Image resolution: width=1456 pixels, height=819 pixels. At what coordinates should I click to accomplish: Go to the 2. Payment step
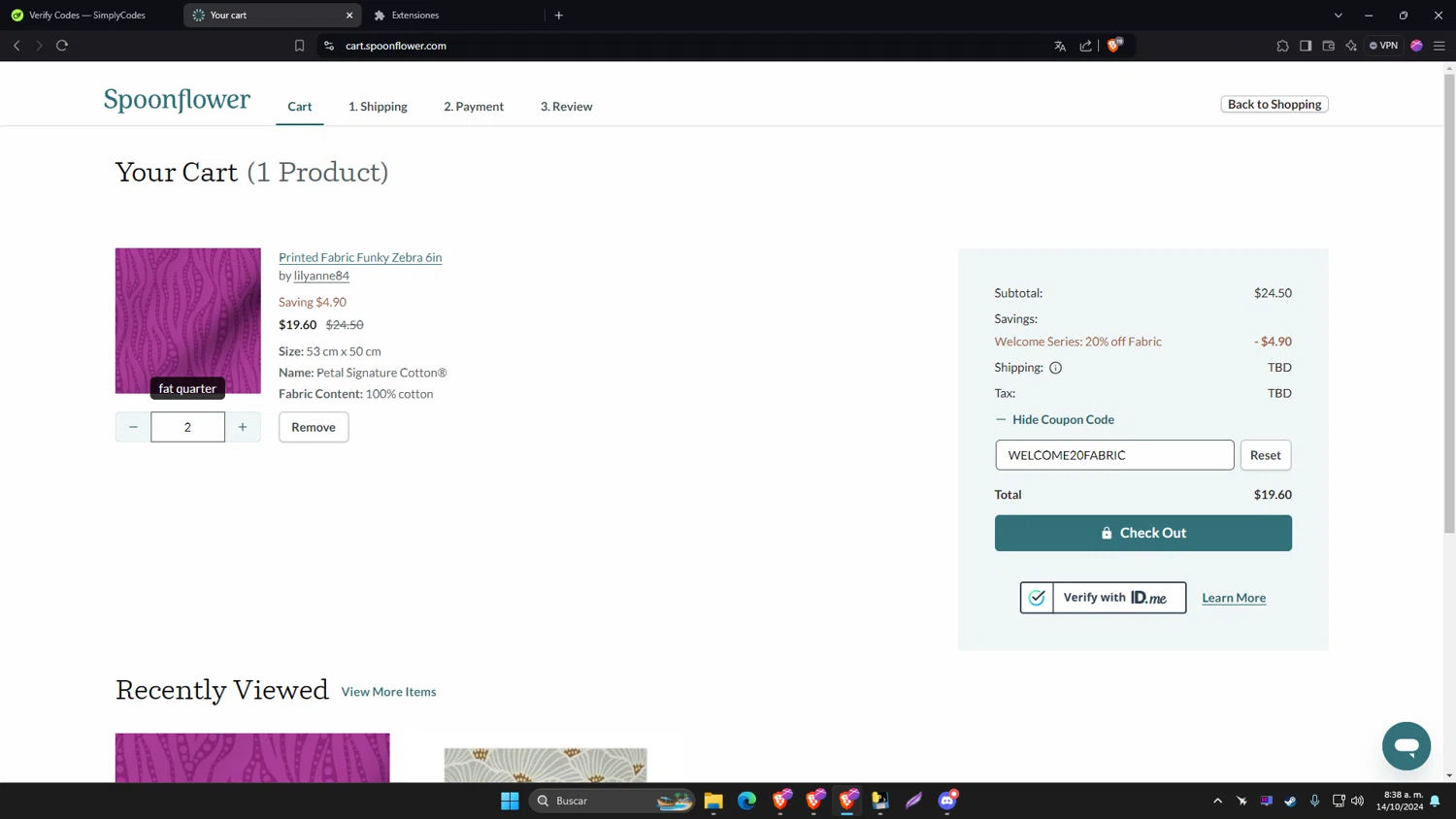pos(474,107)
